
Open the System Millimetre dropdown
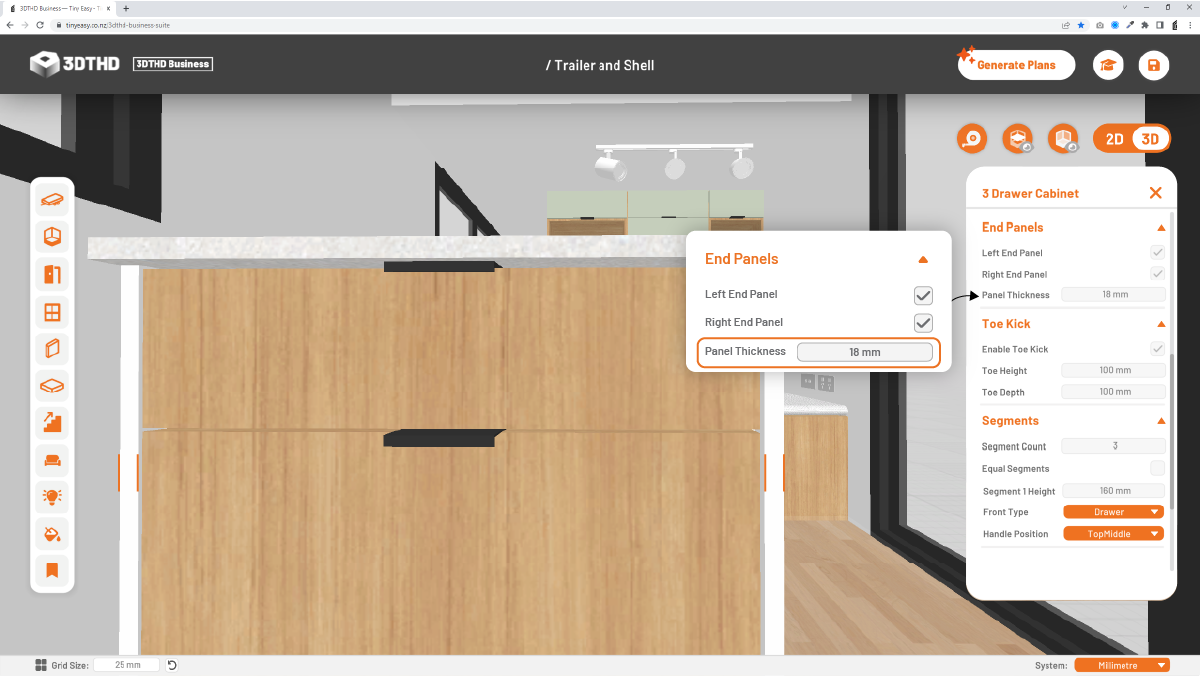pos(1122,665)
